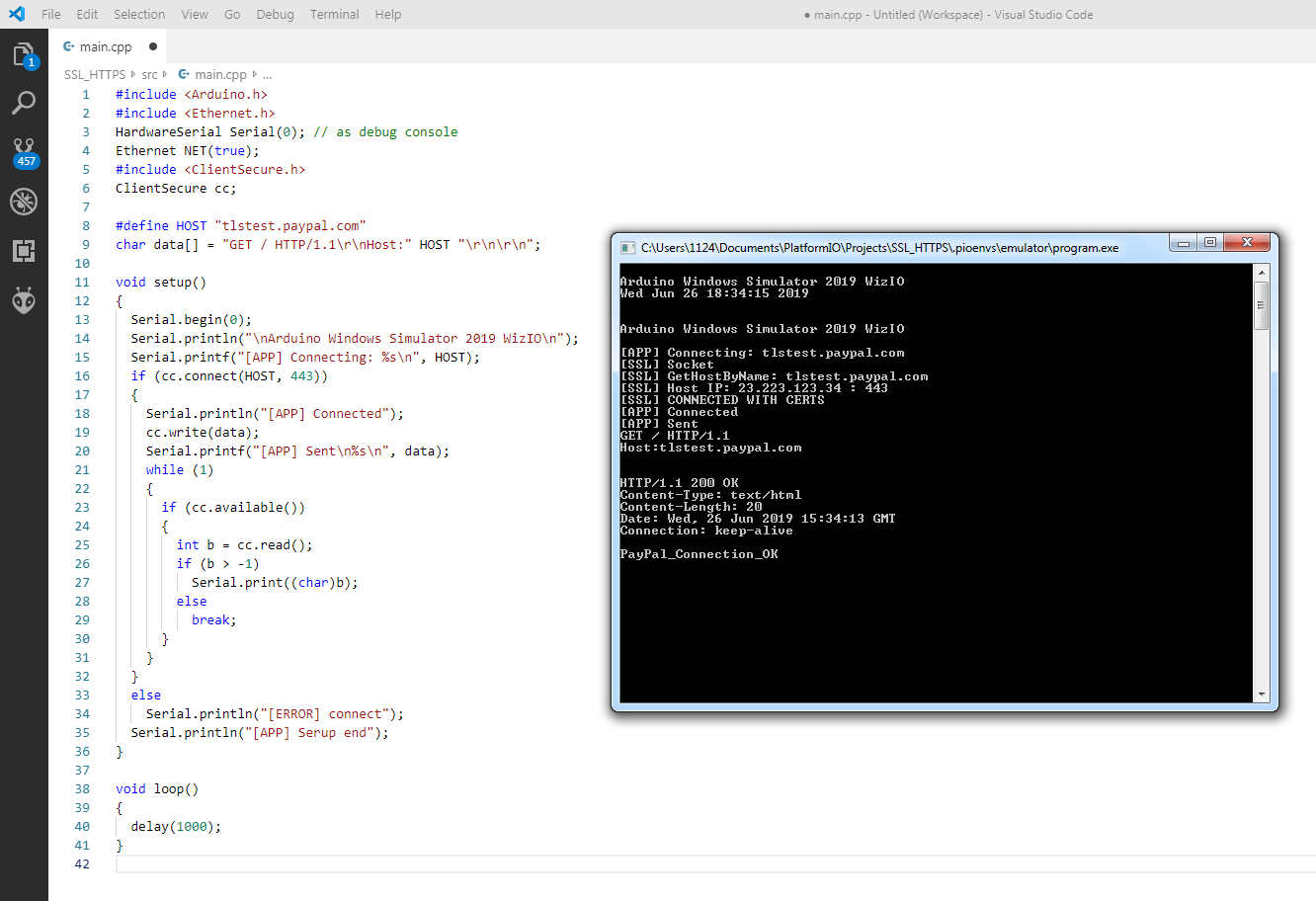
Task: Select the main.cpp editor tab
Action: tap(108, 46)
